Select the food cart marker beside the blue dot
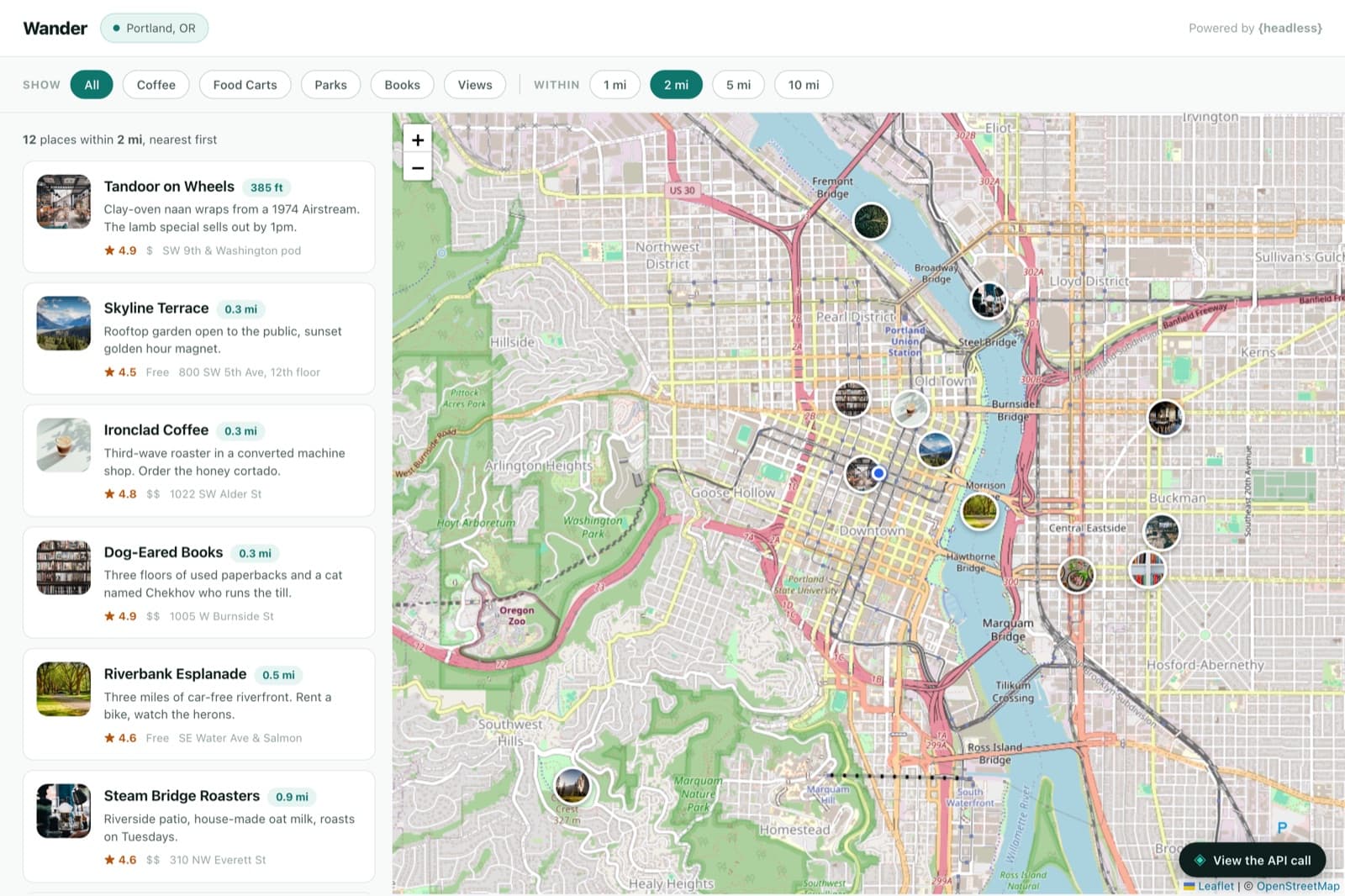The height and width of the screenshot is (896, 1345). coord(861,474)
